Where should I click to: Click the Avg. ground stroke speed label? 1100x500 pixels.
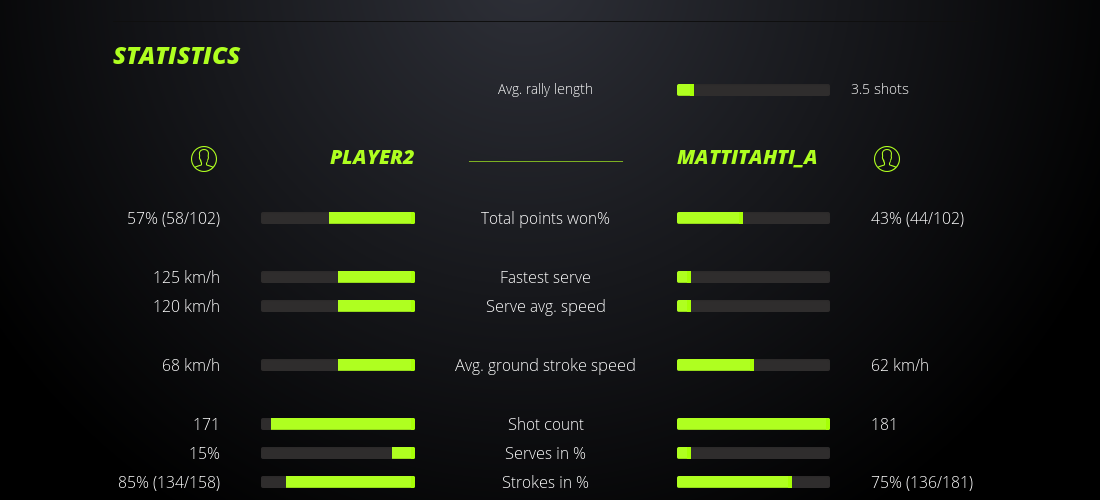tap(545, 365)
